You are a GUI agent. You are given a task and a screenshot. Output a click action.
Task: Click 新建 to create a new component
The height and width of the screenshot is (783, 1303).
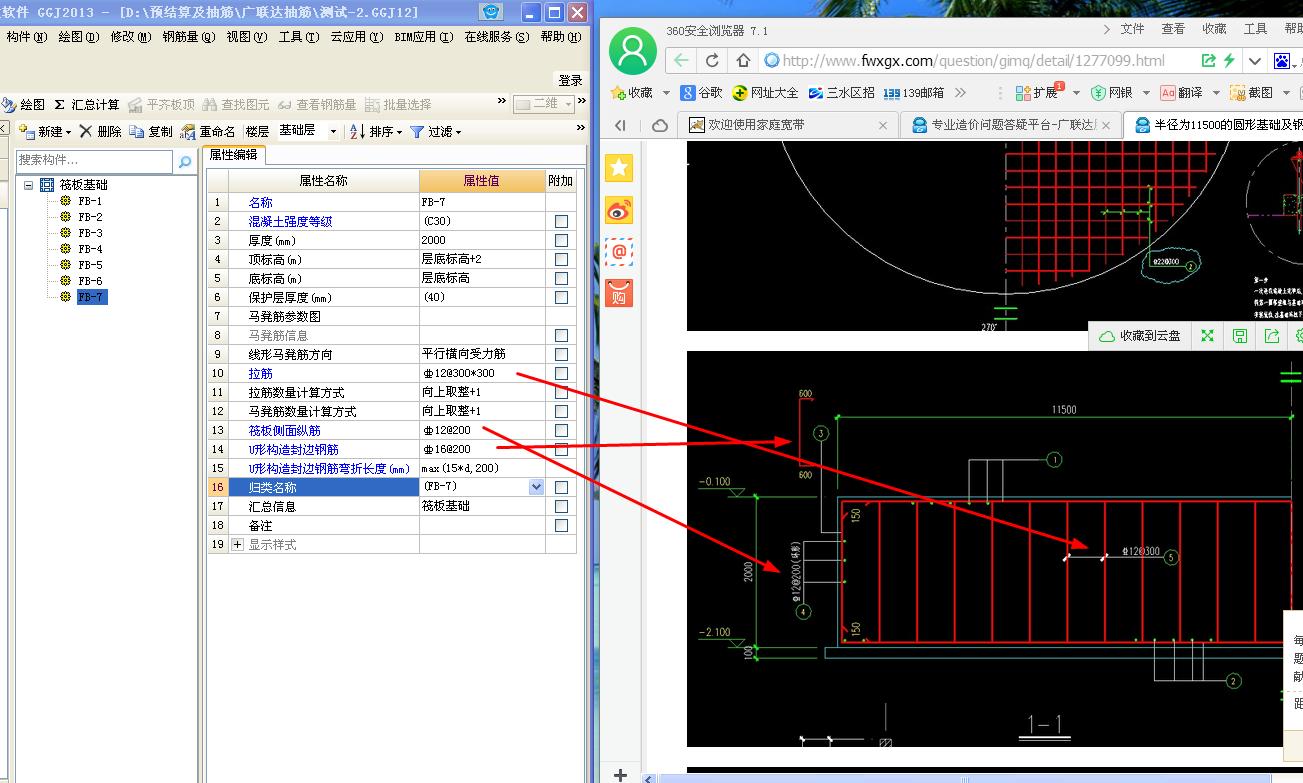tap(44, 131)
